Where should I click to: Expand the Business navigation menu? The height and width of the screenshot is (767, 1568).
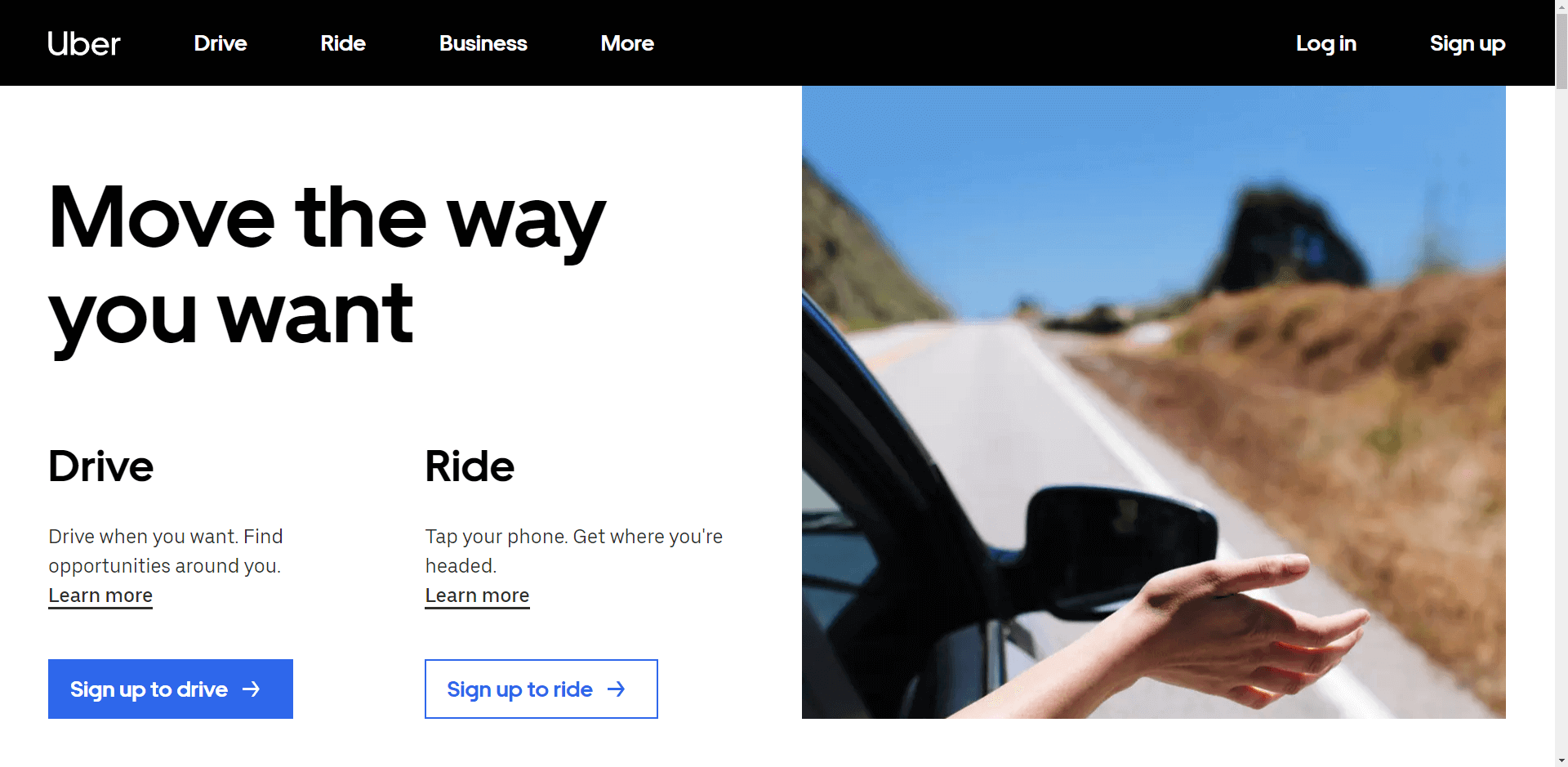(483, 43)
